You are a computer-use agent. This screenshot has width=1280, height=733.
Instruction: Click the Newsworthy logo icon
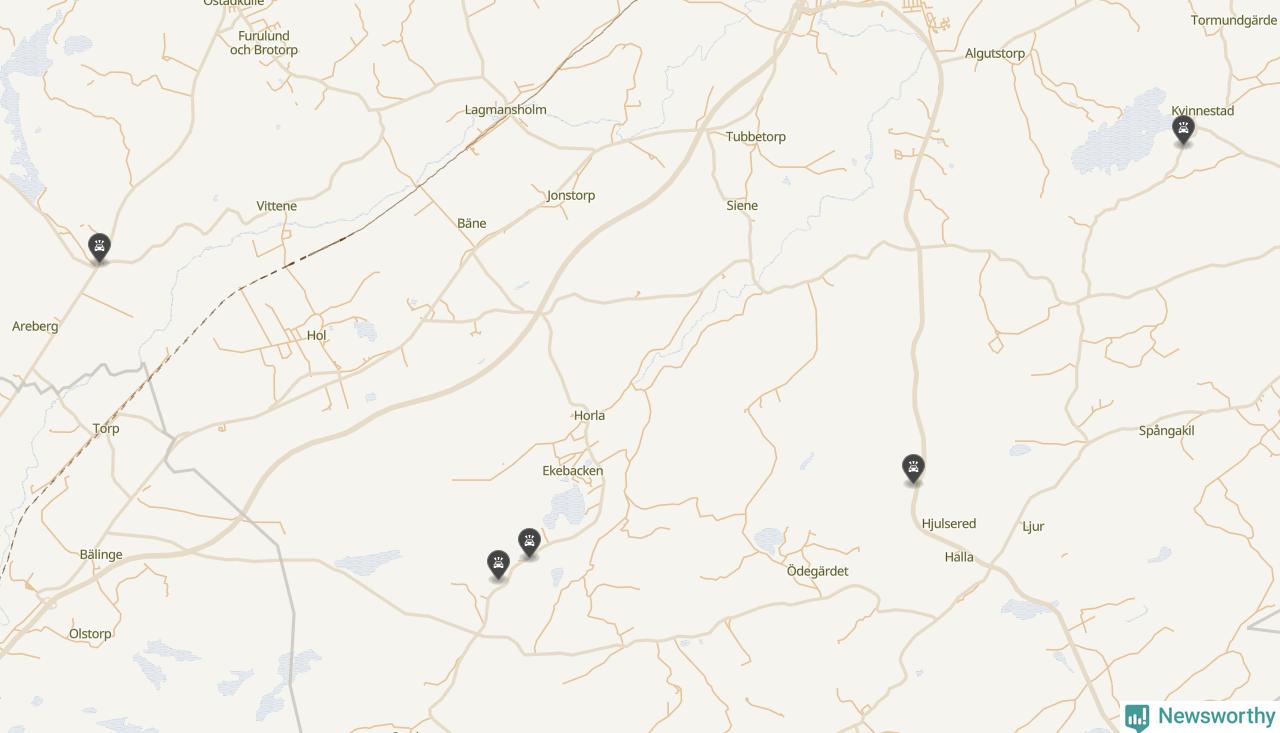tap(1137, 717)
